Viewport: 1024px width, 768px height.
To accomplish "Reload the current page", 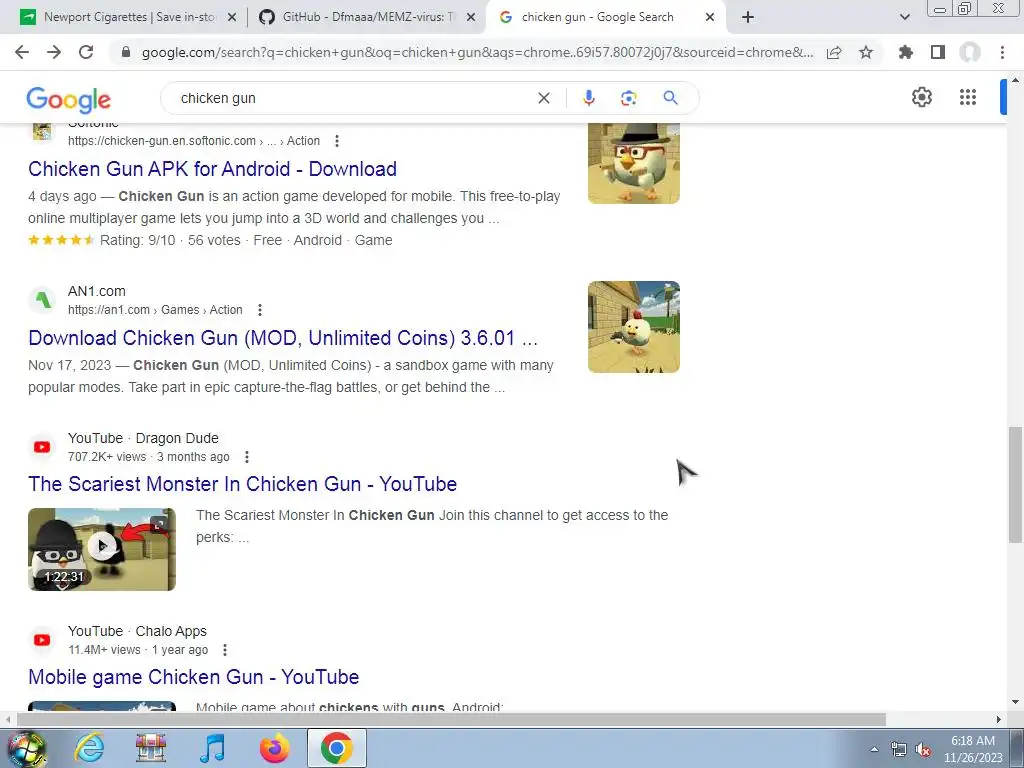I will pyautogui.click(x=86, y=52).
